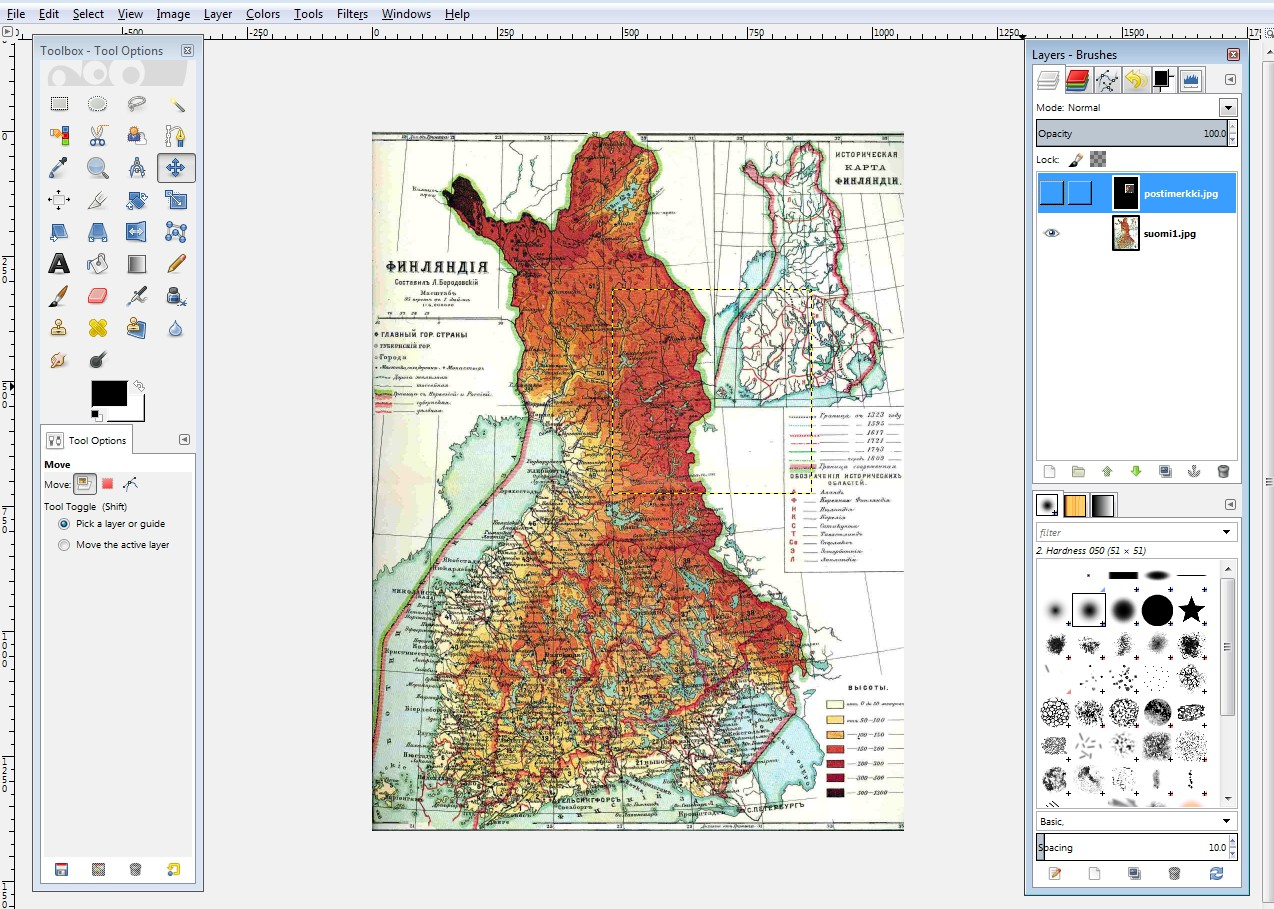Screen dimensions: 1274x909
Task: Choose the Free Select lasso tool
Action: 137,103
